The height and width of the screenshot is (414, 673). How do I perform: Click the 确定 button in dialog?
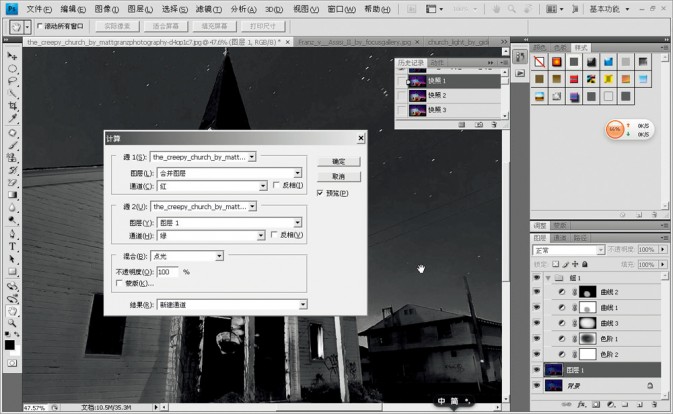(339, 161)
